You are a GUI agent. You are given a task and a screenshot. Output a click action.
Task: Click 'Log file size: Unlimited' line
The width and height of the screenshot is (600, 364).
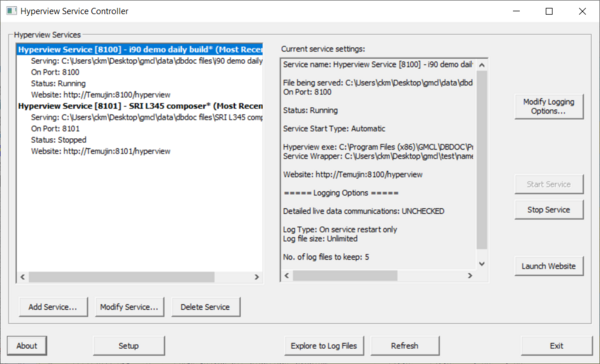320,239
